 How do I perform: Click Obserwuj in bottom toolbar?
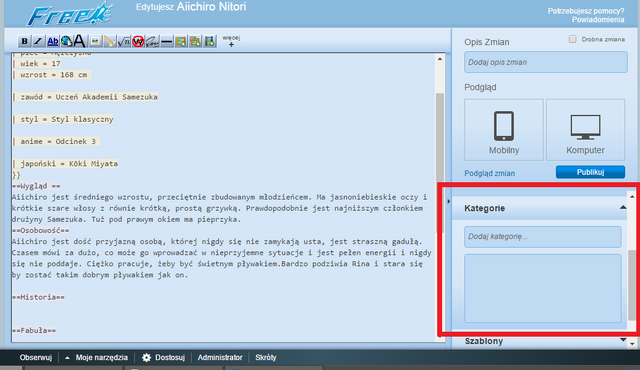36,357
